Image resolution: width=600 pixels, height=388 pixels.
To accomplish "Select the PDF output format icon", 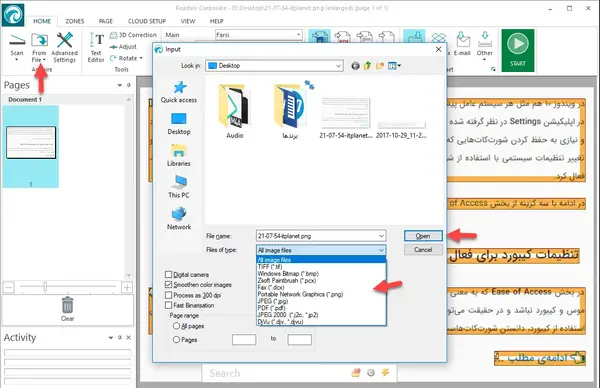I will pyautogui.click(x=342, y=37).
